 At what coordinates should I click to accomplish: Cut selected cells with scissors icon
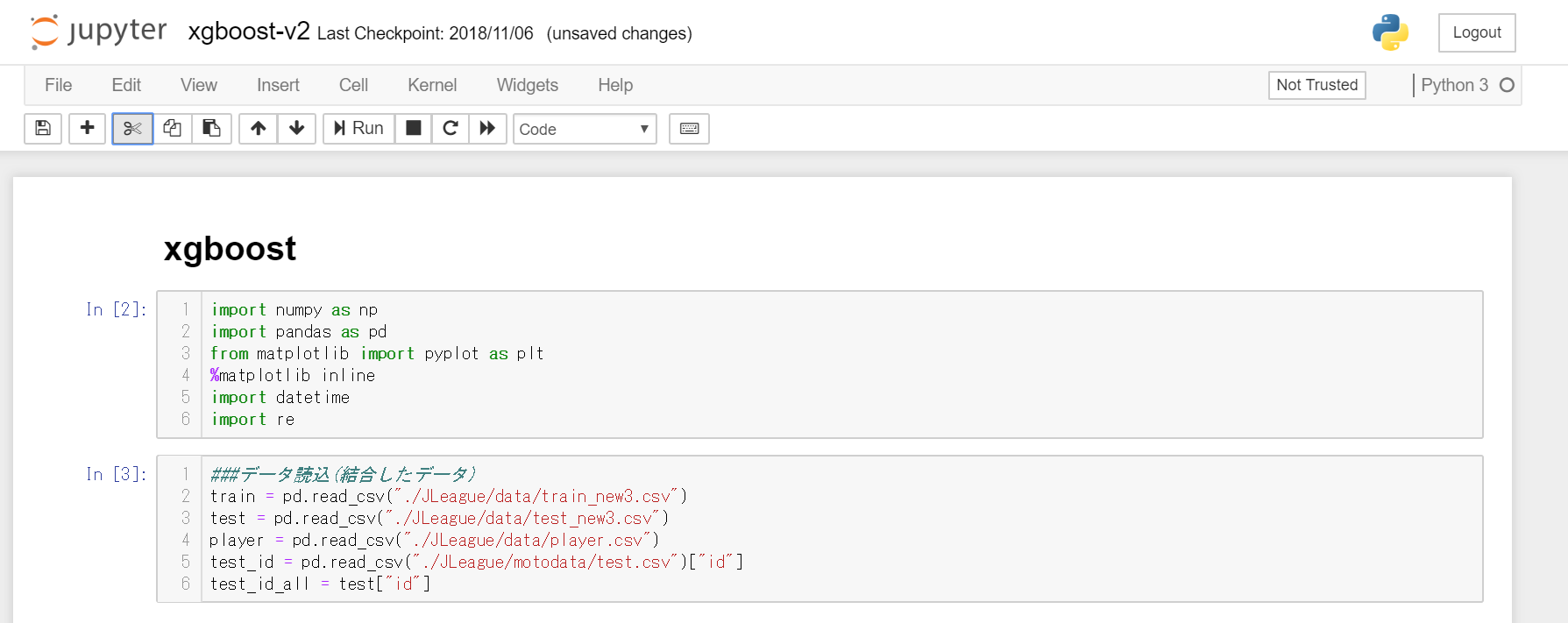click(x=132, y=129)
